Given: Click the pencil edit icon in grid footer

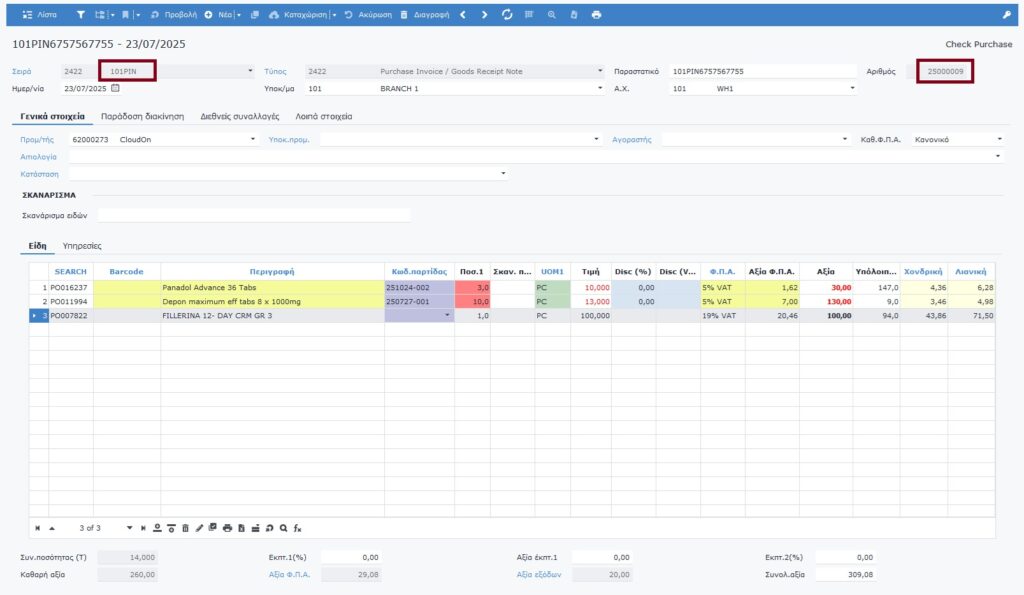Looking at the screenshot, I should click(199, 527).
